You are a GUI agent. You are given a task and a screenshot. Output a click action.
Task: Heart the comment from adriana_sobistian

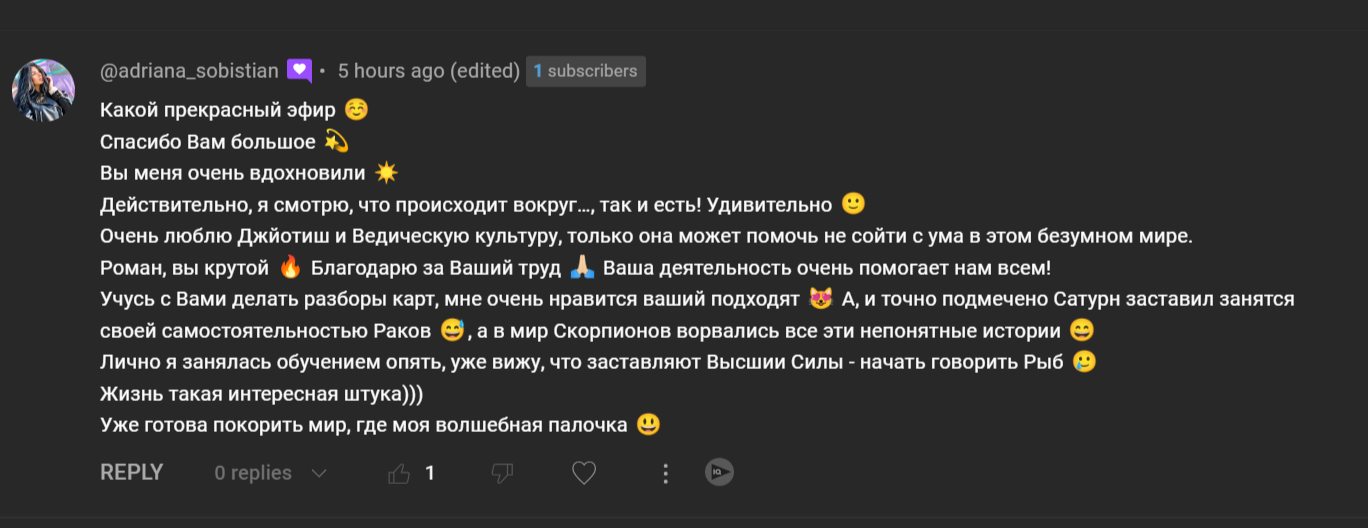[x=584, y=473]
